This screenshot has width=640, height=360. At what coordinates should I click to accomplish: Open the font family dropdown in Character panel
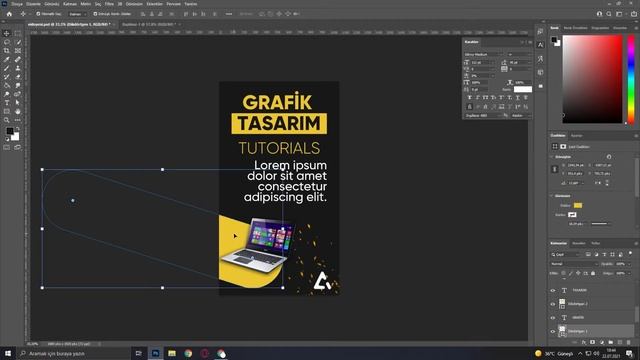[484, 54]
